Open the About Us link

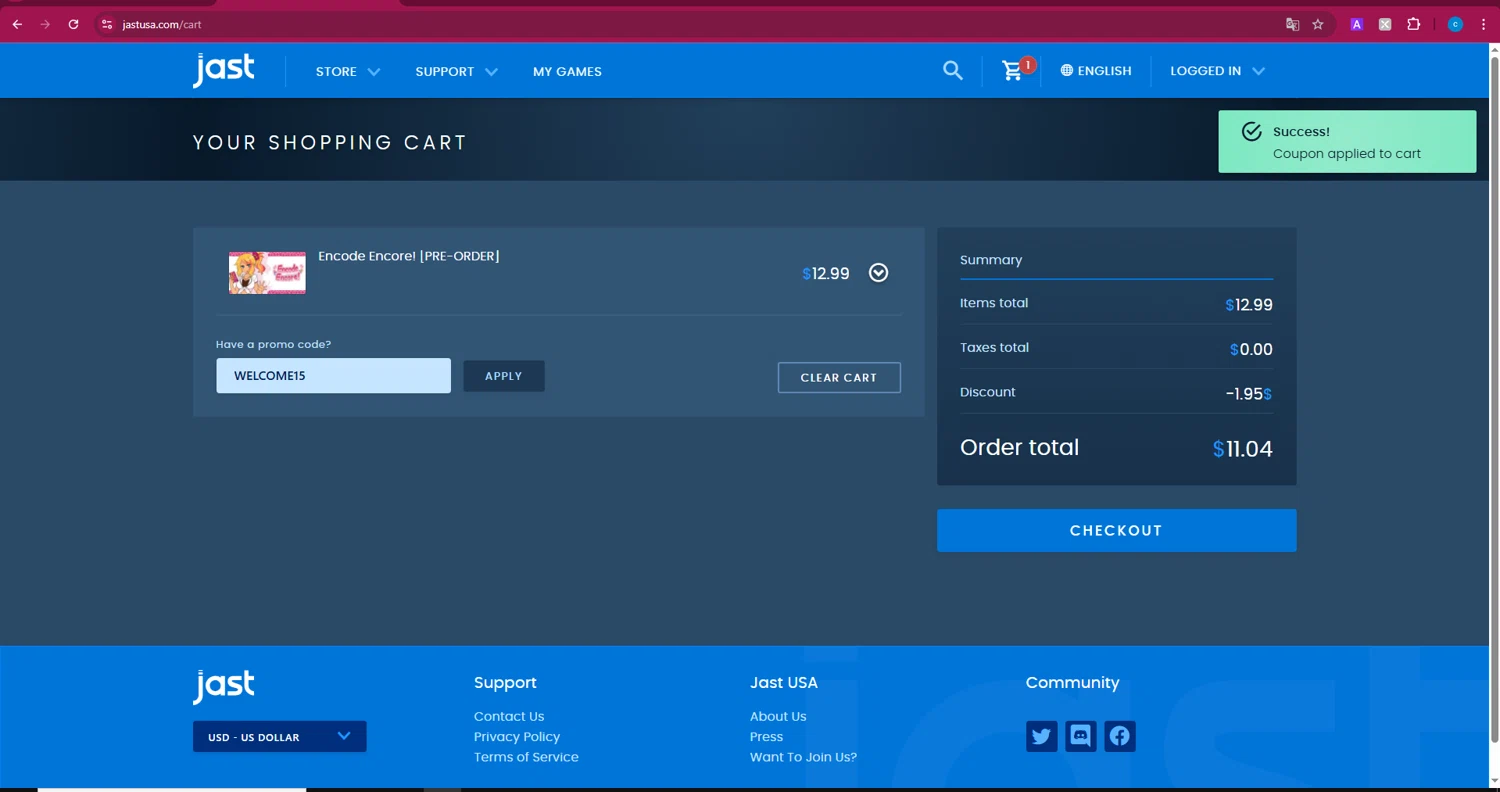pos(778,716)
